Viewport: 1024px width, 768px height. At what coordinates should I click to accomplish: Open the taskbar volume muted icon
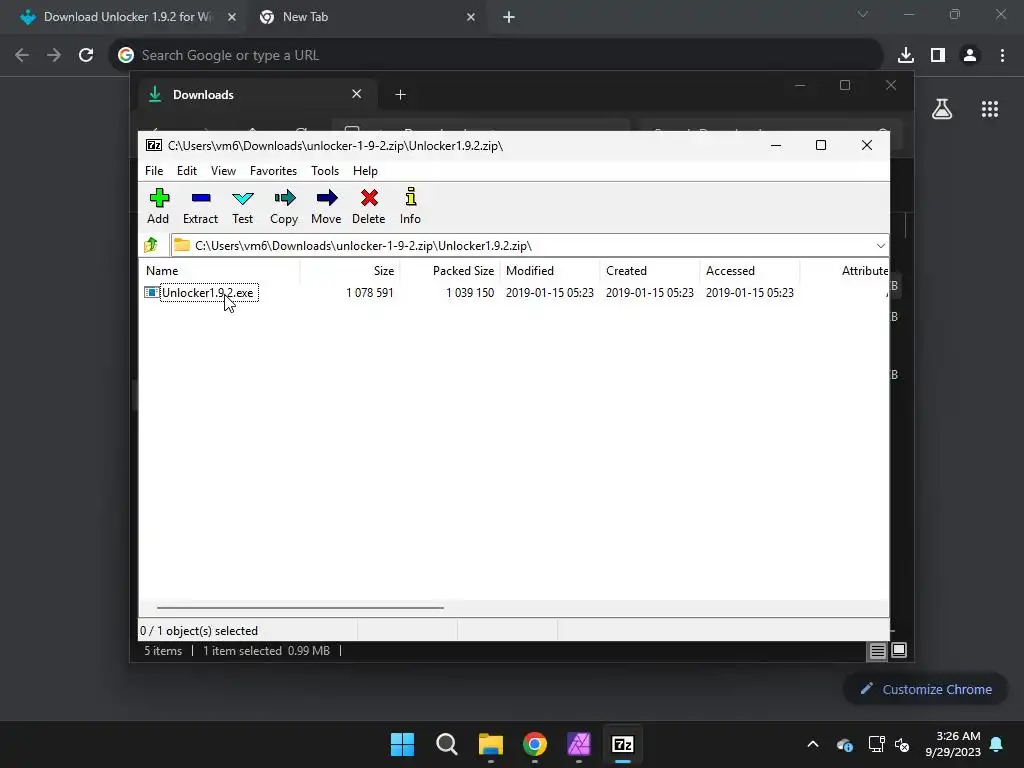click(902, 744)
